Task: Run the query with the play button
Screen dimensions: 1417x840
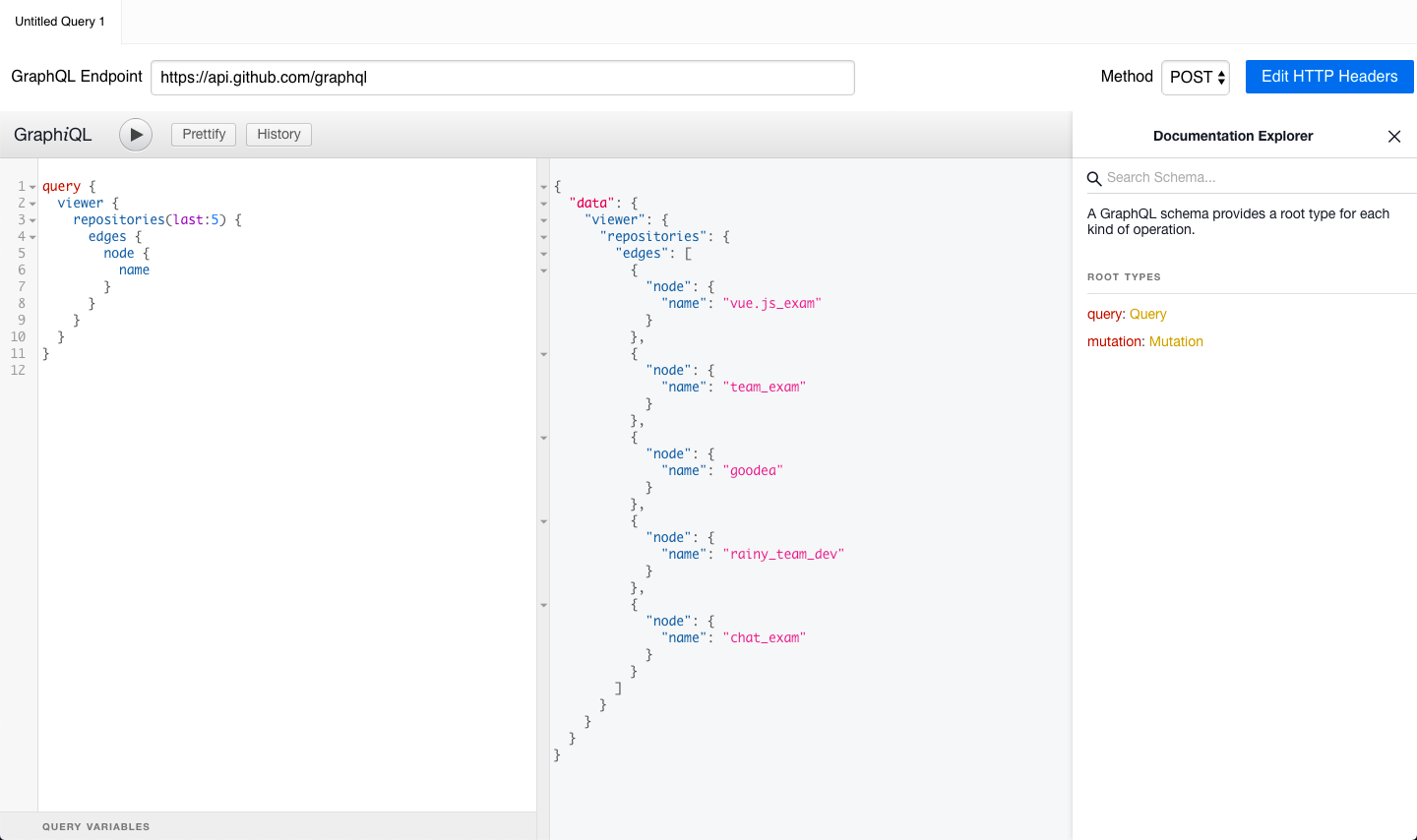Action: tap(136, 135)
